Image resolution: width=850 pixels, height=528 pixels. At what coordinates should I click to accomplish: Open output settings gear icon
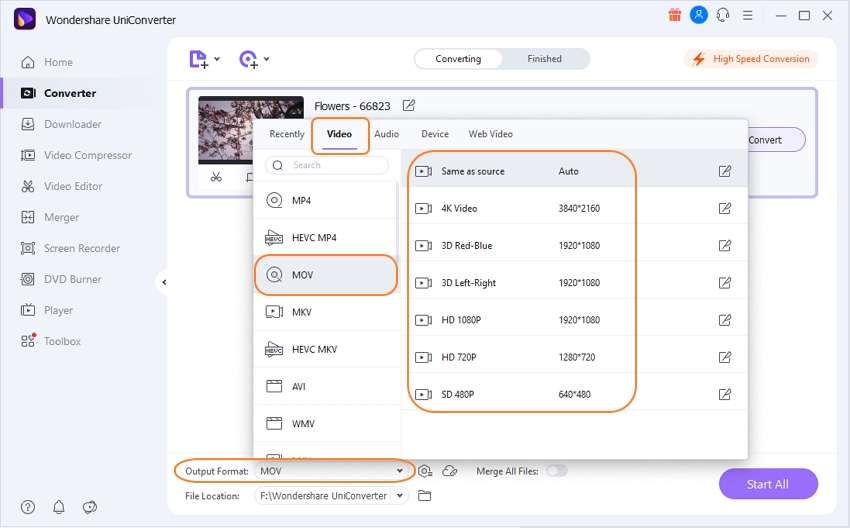[425, 471]
